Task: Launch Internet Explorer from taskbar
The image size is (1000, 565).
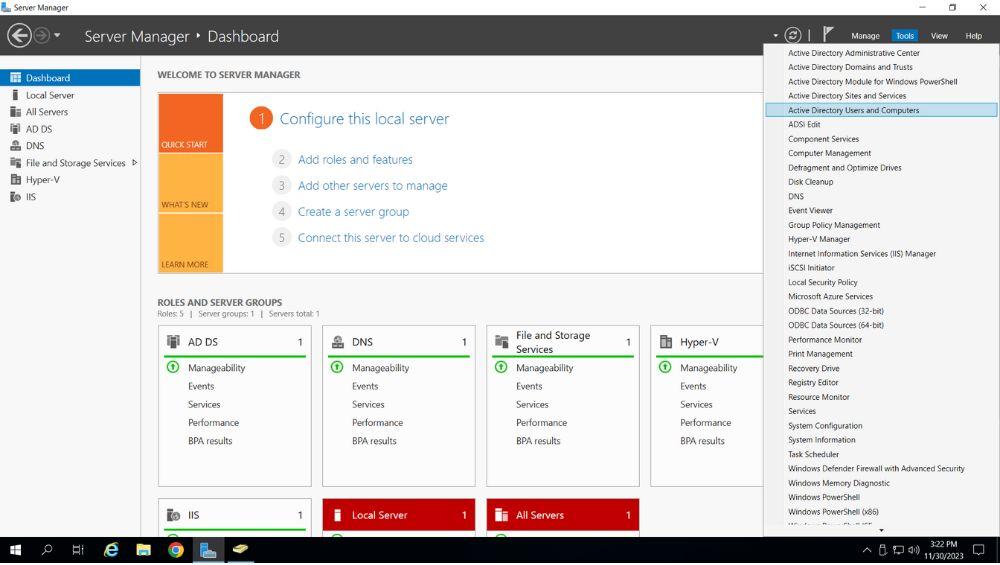Action: point(111,550)
